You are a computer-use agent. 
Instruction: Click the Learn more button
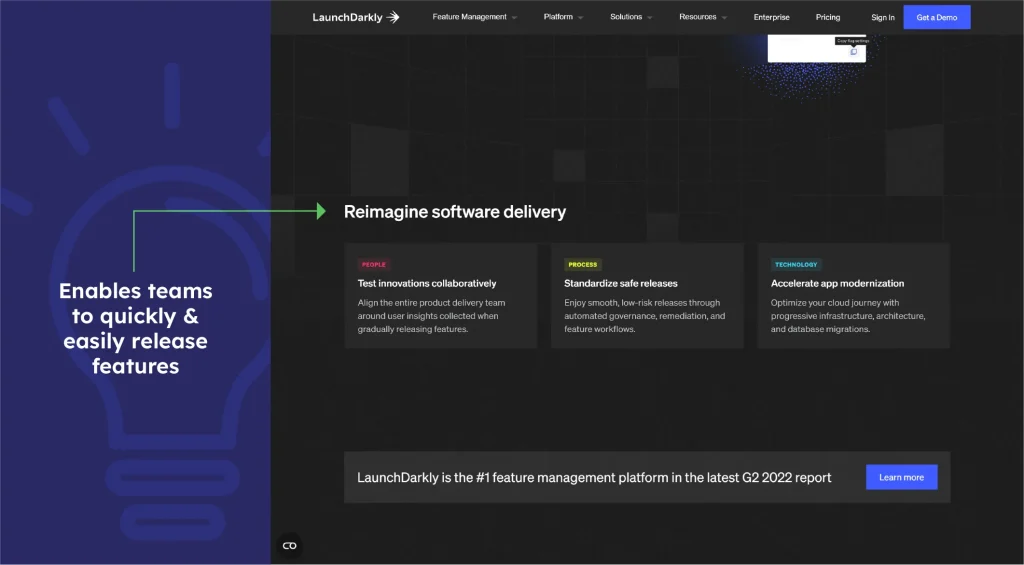(901, 477)
